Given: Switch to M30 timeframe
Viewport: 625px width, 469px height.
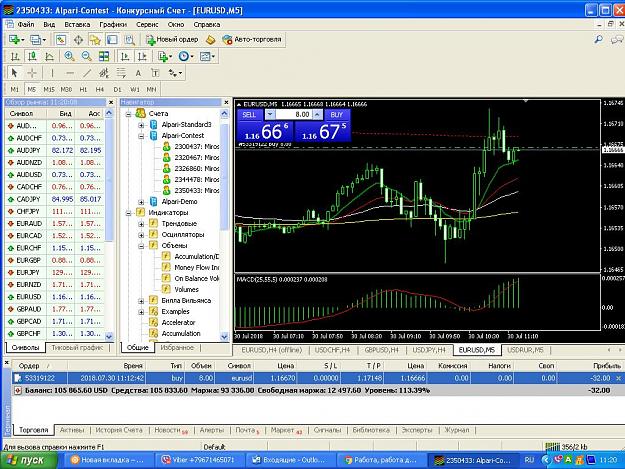Looking at the screenshot, I should click(x=66, y=89).
